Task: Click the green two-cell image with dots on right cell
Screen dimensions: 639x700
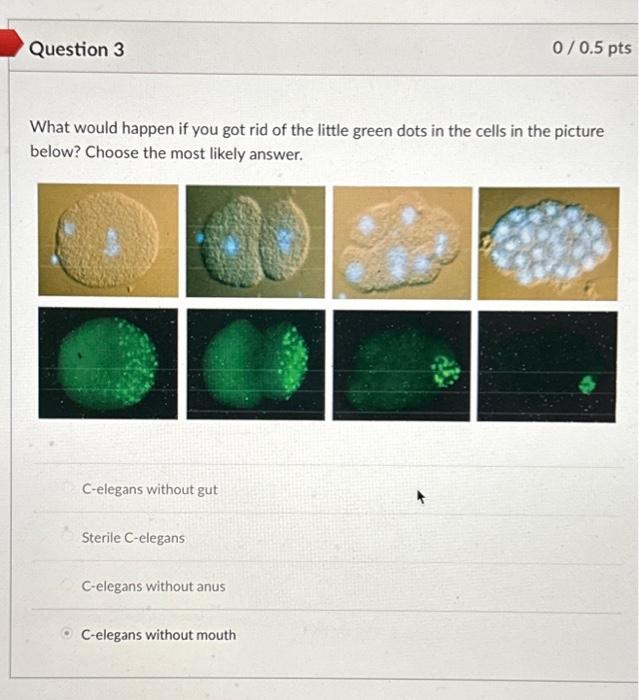Action: click(x=256, y=364)
